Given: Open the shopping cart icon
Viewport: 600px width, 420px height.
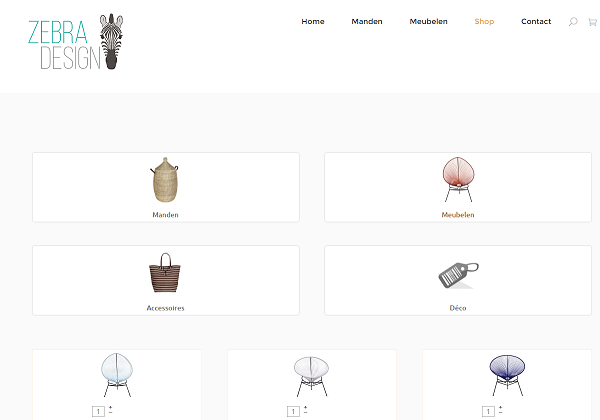Looking at the screenshot, I should click(592, 22).
